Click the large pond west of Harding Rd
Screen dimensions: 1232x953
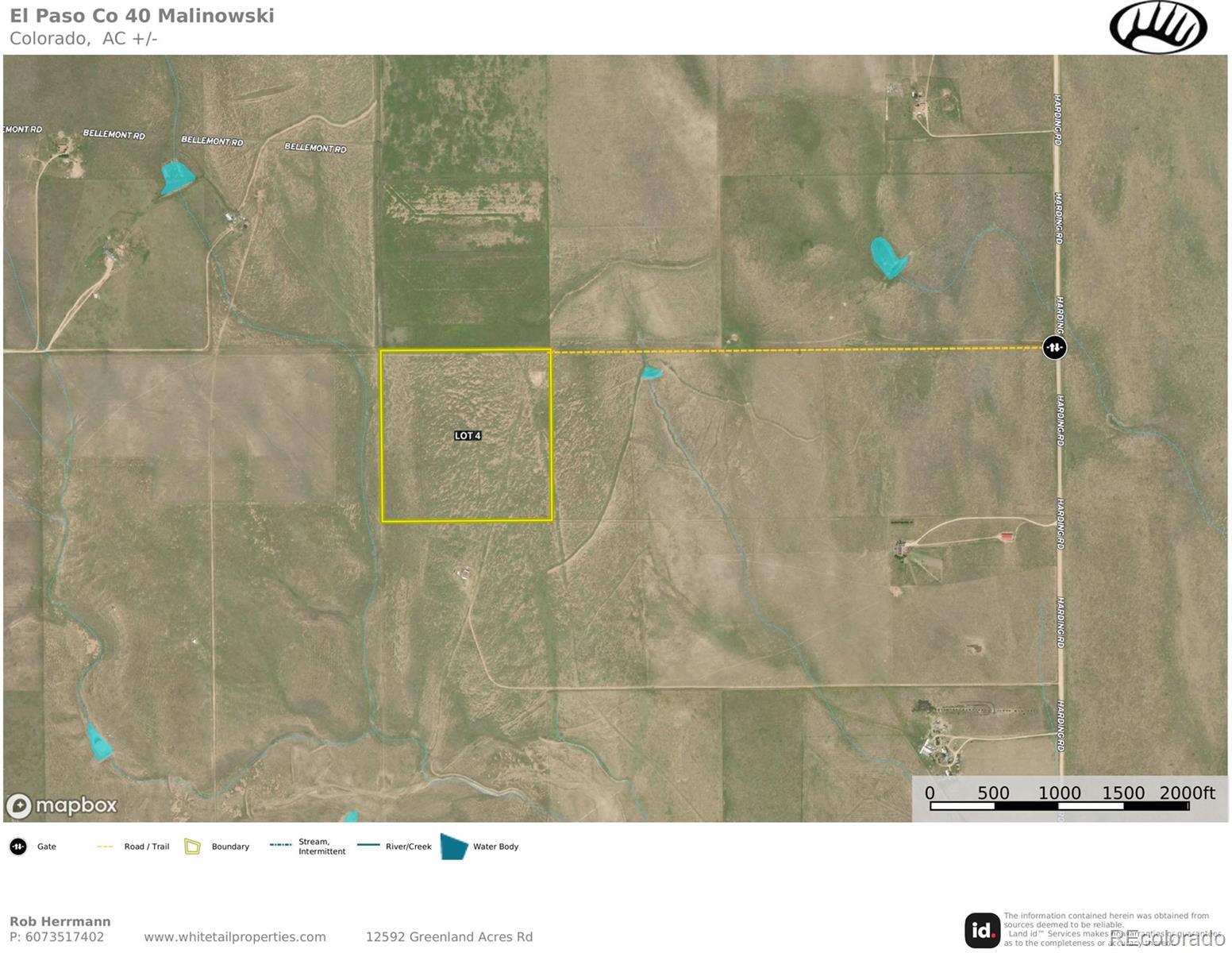coord(887,257)
